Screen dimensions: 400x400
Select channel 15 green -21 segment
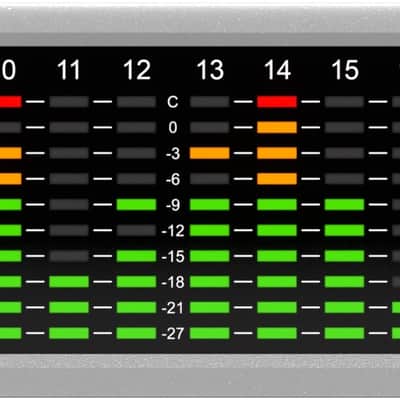(344, 307)
